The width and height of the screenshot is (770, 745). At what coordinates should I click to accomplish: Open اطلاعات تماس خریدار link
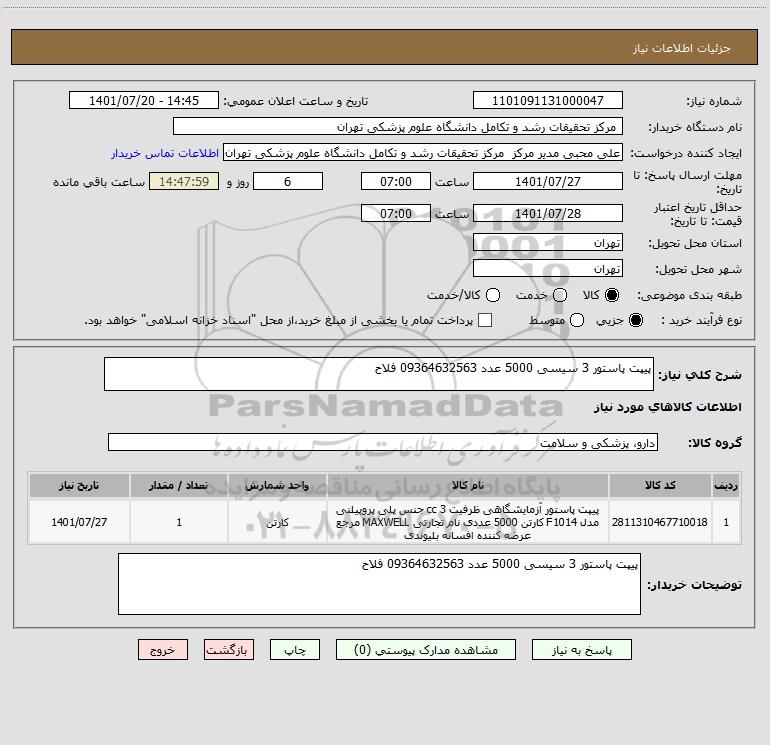165,153
